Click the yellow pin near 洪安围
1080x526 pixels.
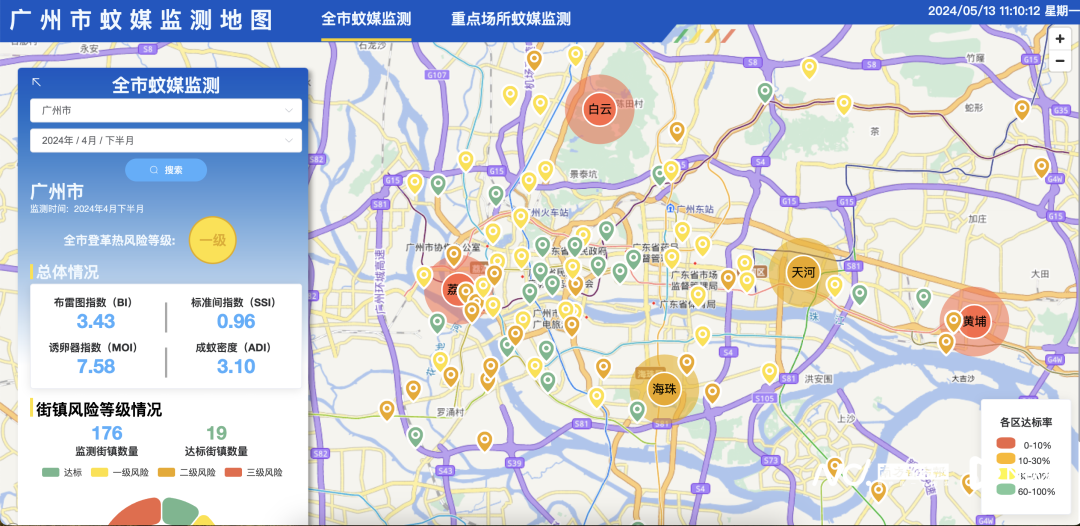pyautogui.click(x=769, y=372)
